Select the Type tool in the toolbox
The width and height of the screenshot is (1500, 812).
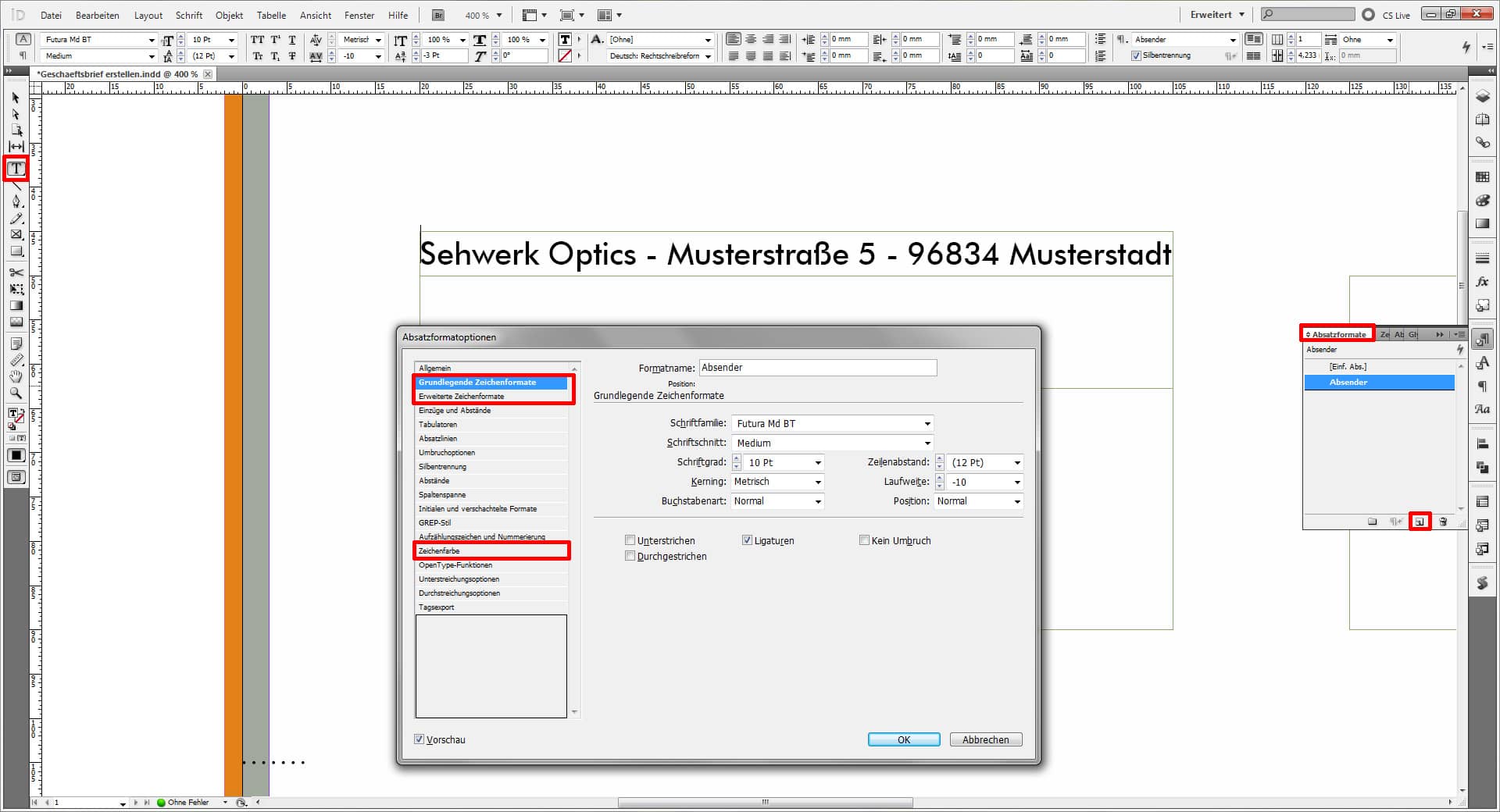tap(16, 169)
